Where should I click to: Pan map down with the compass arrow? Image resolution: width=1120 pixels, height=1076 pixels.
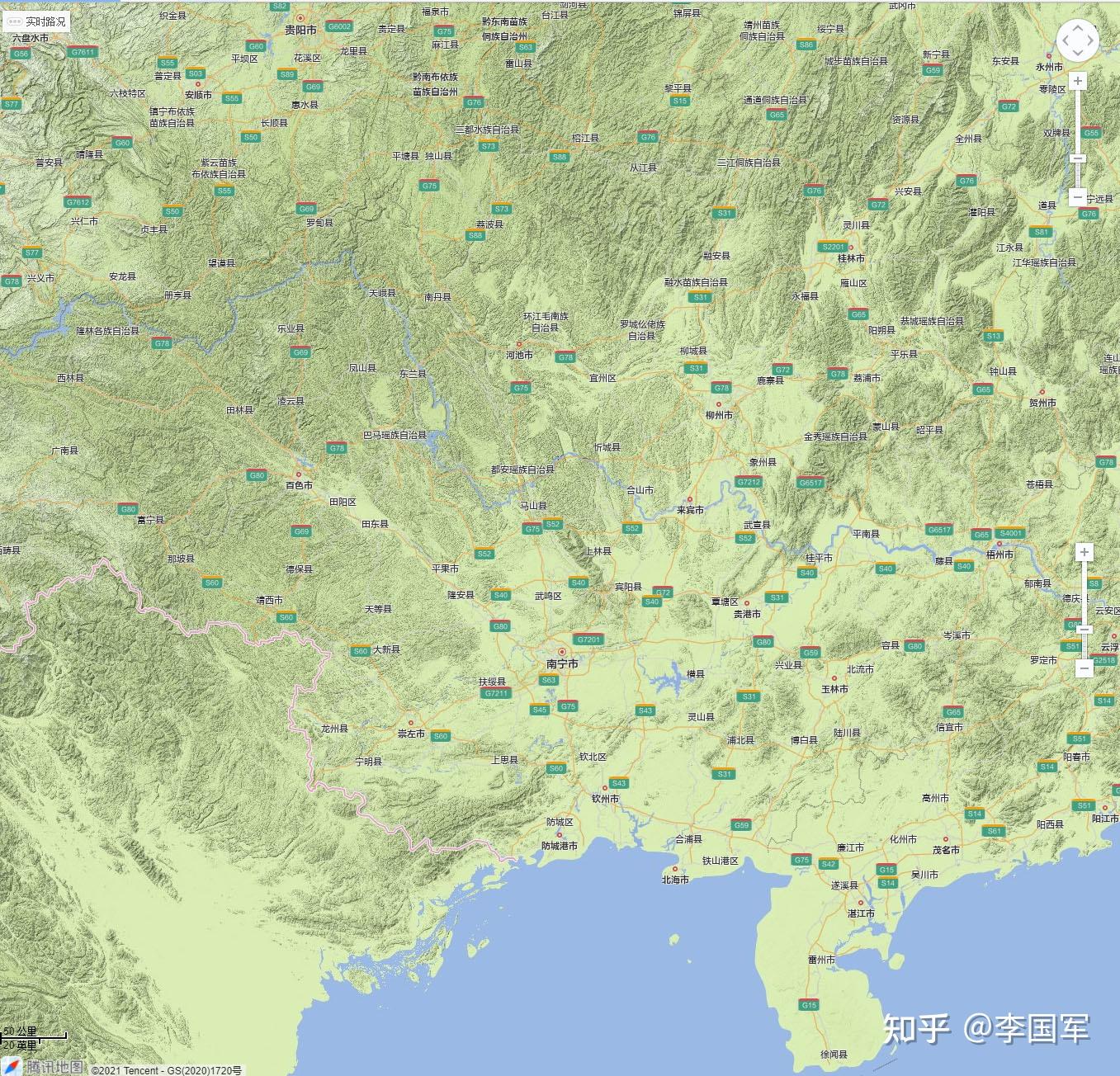[1078, 54]
